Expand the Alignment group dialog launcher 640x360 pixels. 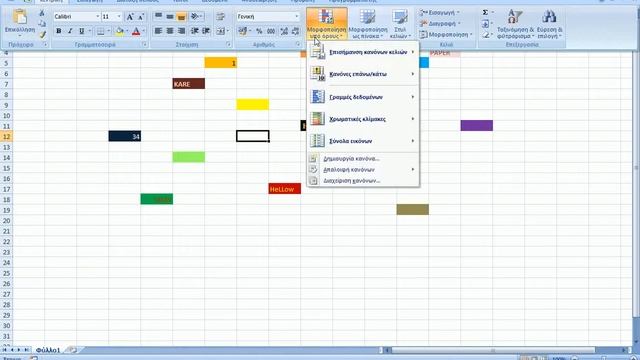coord(229,44)
